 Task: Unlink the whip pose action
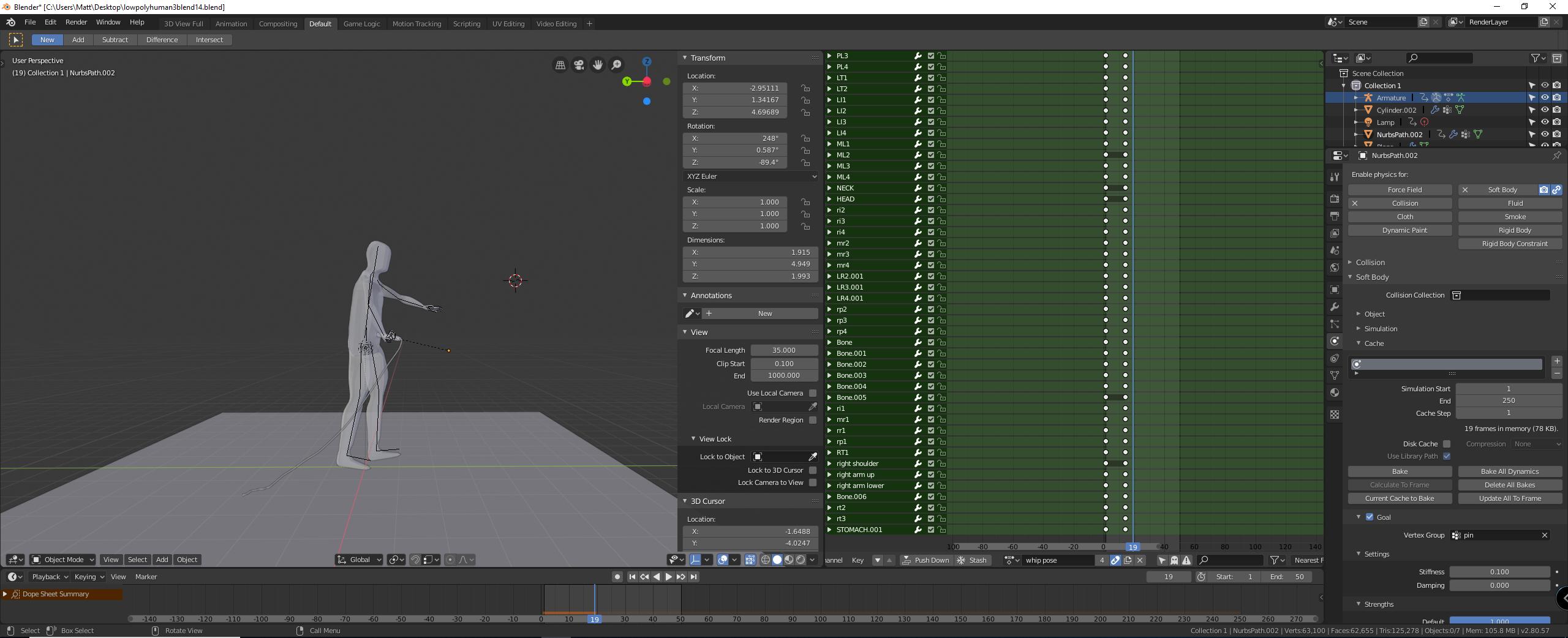[1140, 560]
